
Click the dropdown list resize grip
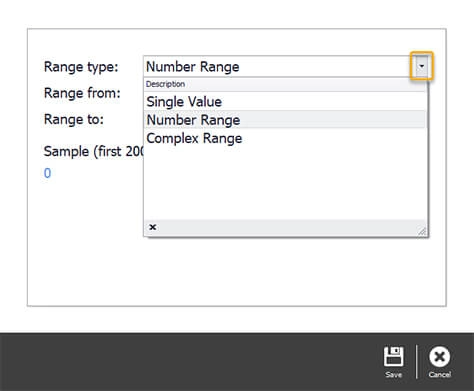[422, 231]
